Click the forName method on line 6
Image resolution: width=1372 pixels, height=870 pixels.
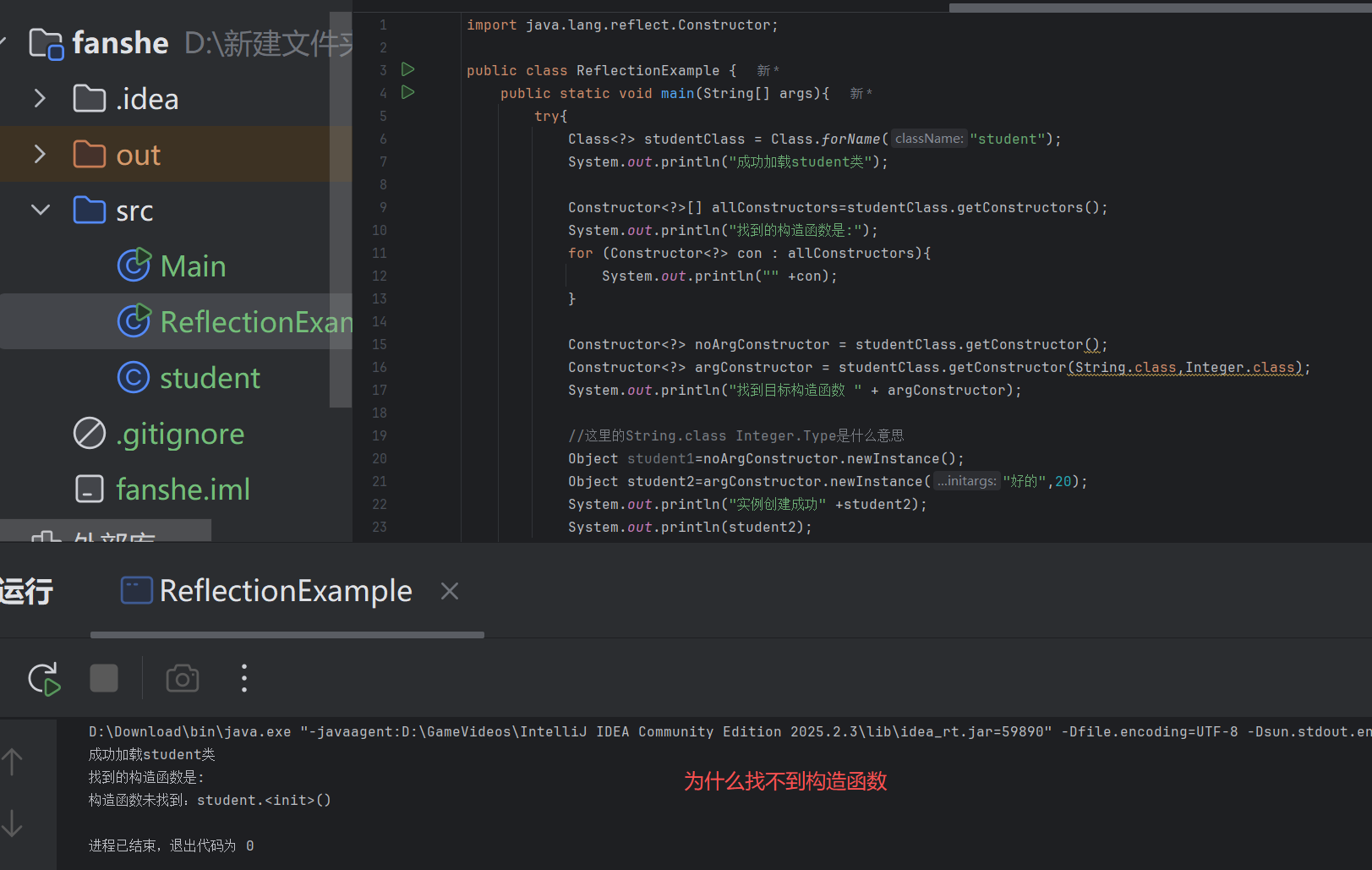click(x=851, y=140)
